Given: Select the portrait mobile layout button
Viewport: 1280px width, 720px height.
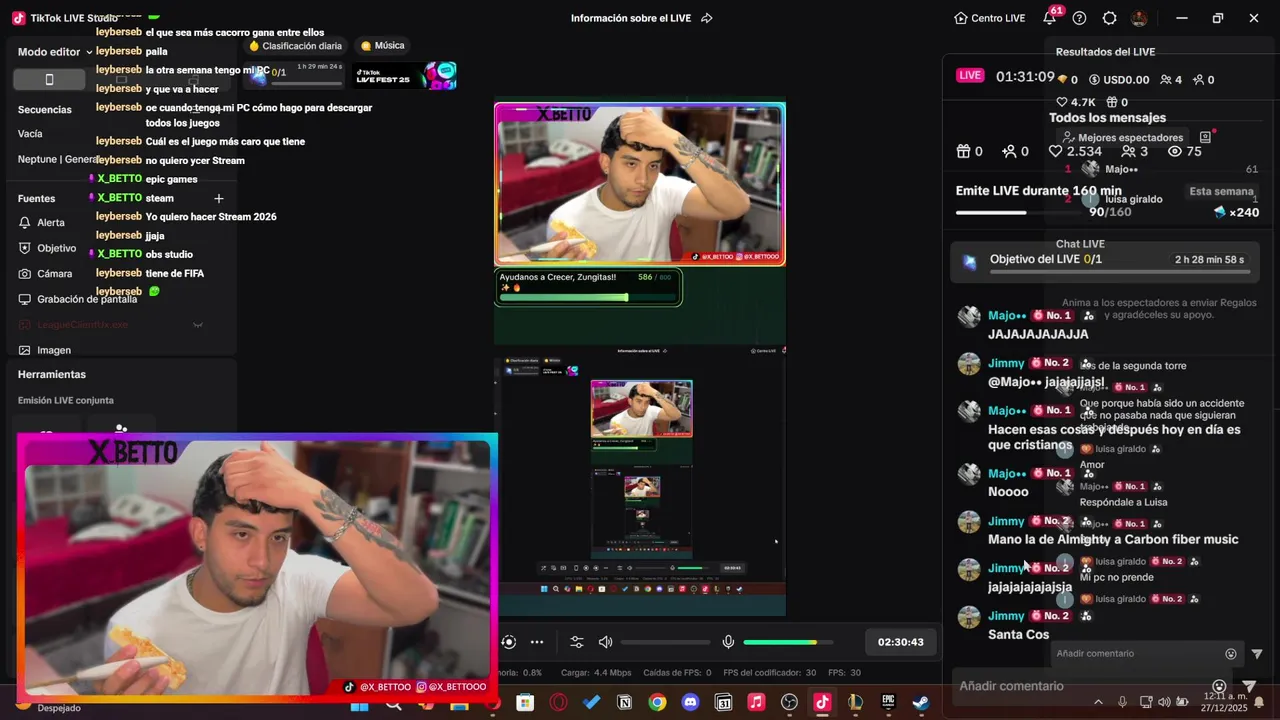Looking at the screenshot, I should [50, 80].
